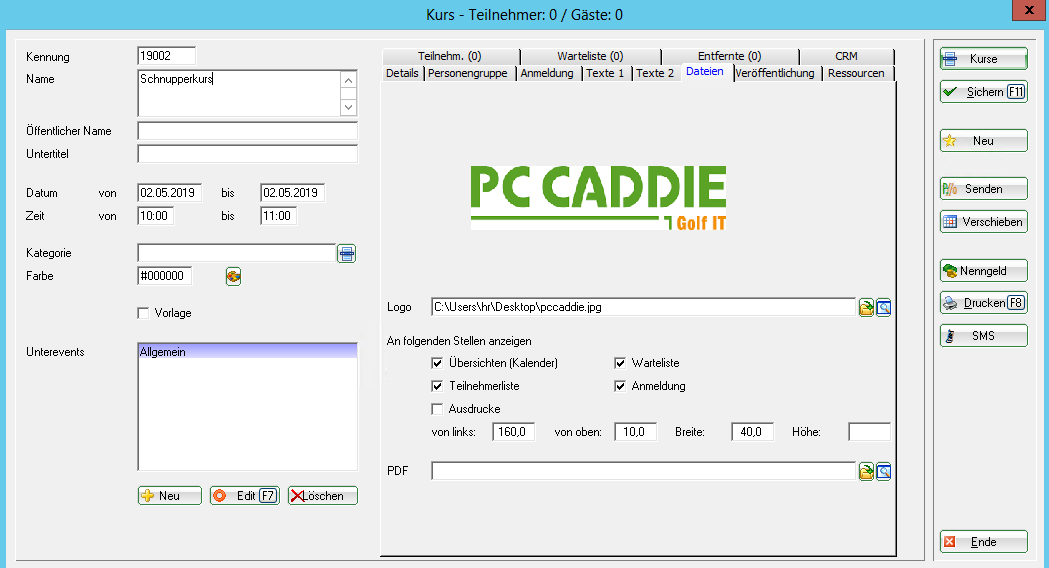Click Löschen to delete the subevent
The width and height of the screenshot is (1049, 568).
(x=322, y=496)
